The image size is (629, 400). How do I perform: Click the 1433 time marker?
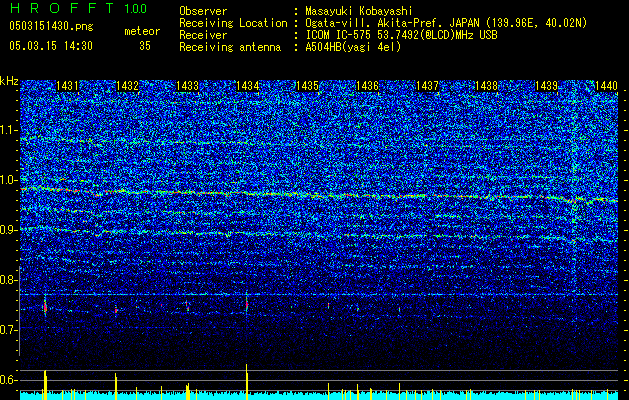(x=187, y=86)
